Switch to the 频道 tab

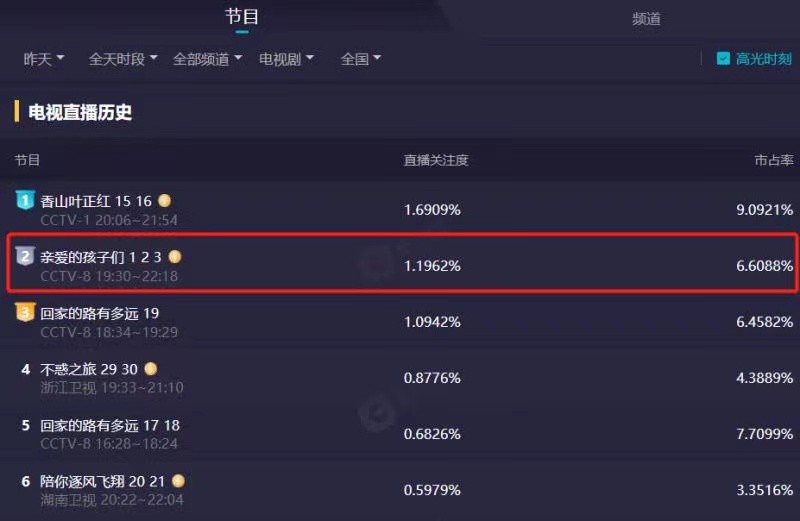[x=646, y=18]
